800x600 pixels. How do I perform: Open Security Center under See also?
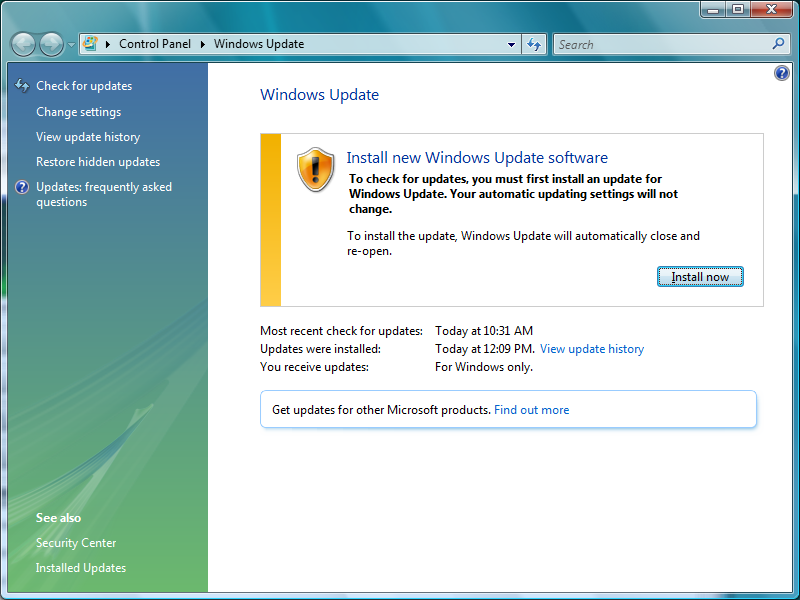point(76,543)
